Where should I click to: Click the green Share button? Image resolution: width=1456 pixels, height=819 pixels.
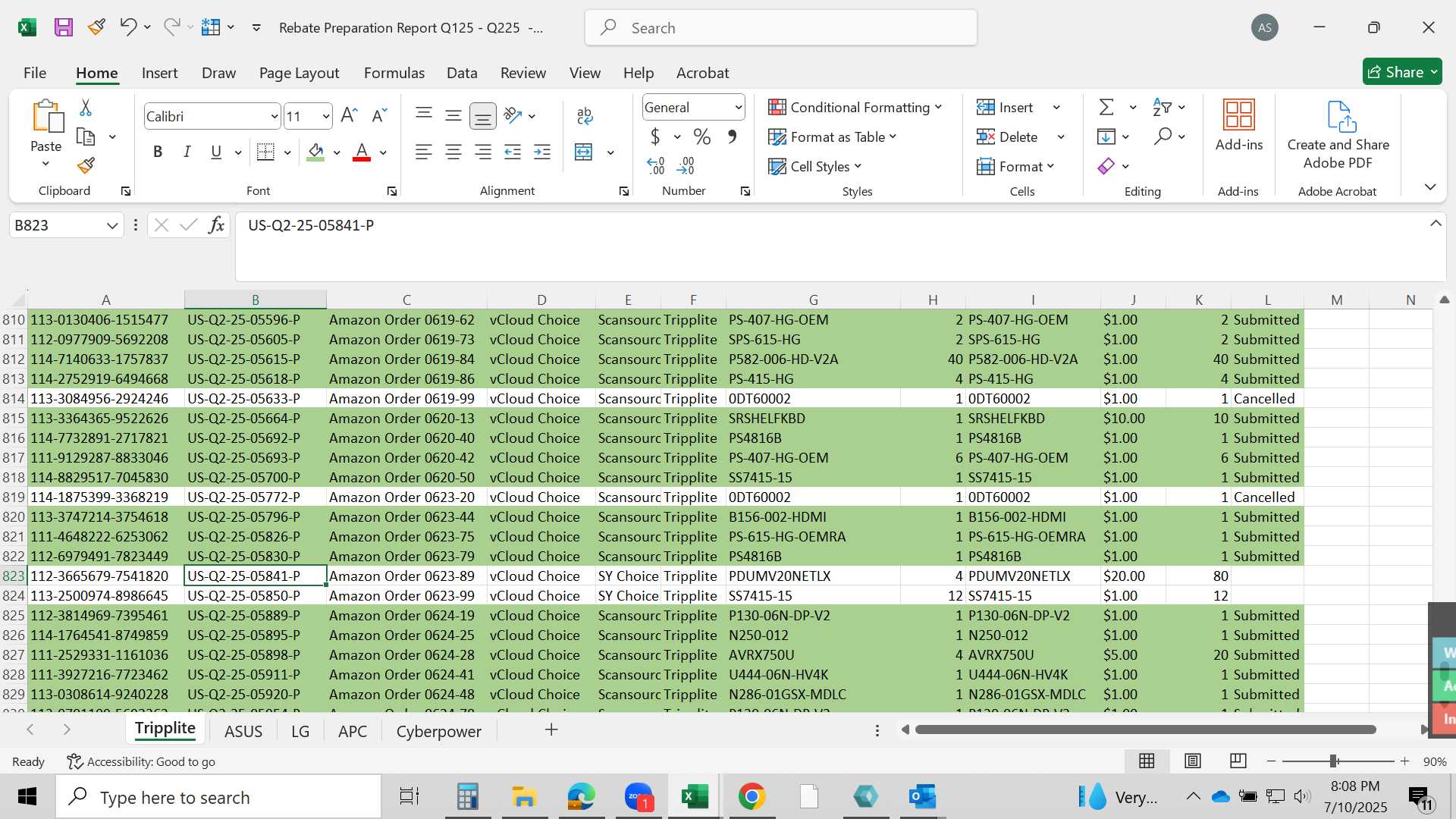(x=1402, y=72)
